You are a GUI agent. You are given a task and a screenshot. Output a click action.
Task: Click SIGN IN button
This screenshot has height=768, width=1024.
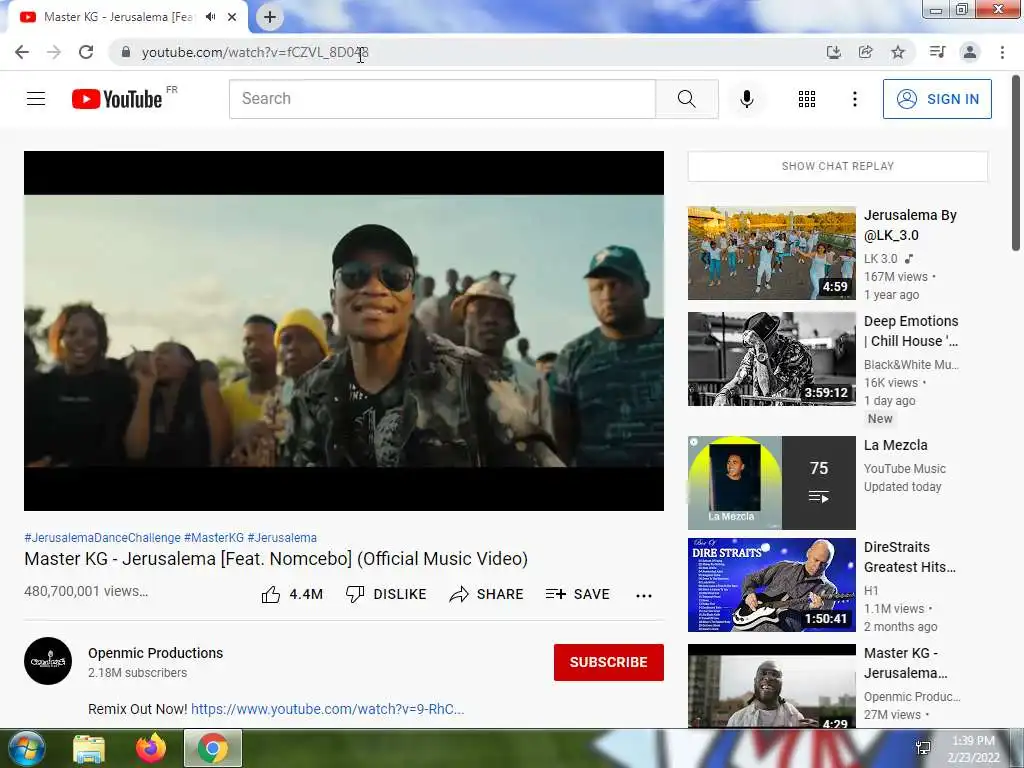[x=937, y=99]
